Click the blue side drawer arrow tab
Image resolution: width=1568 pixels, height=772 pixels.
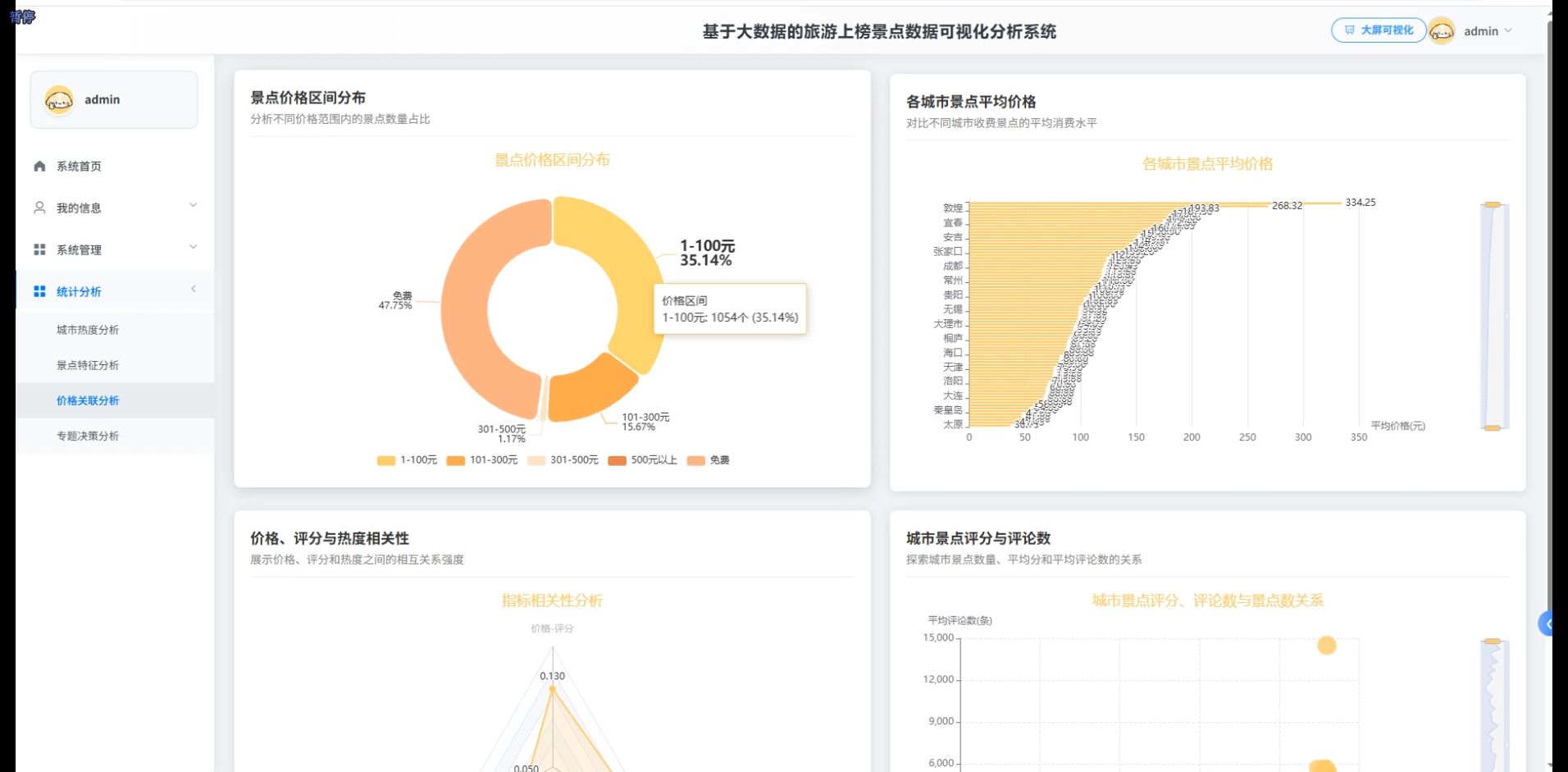1546,624
